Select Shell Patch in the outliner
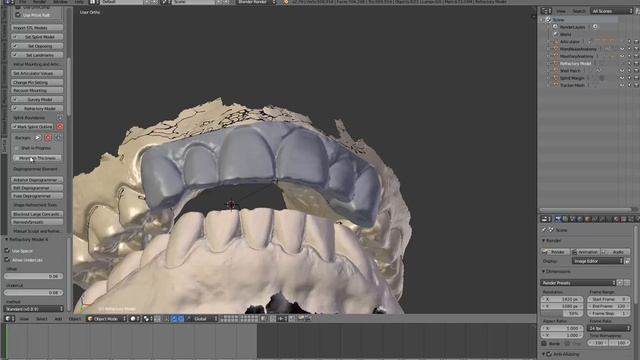Viewport: 640px width, 360px height. pyautogui.click(x=570, y=71)
